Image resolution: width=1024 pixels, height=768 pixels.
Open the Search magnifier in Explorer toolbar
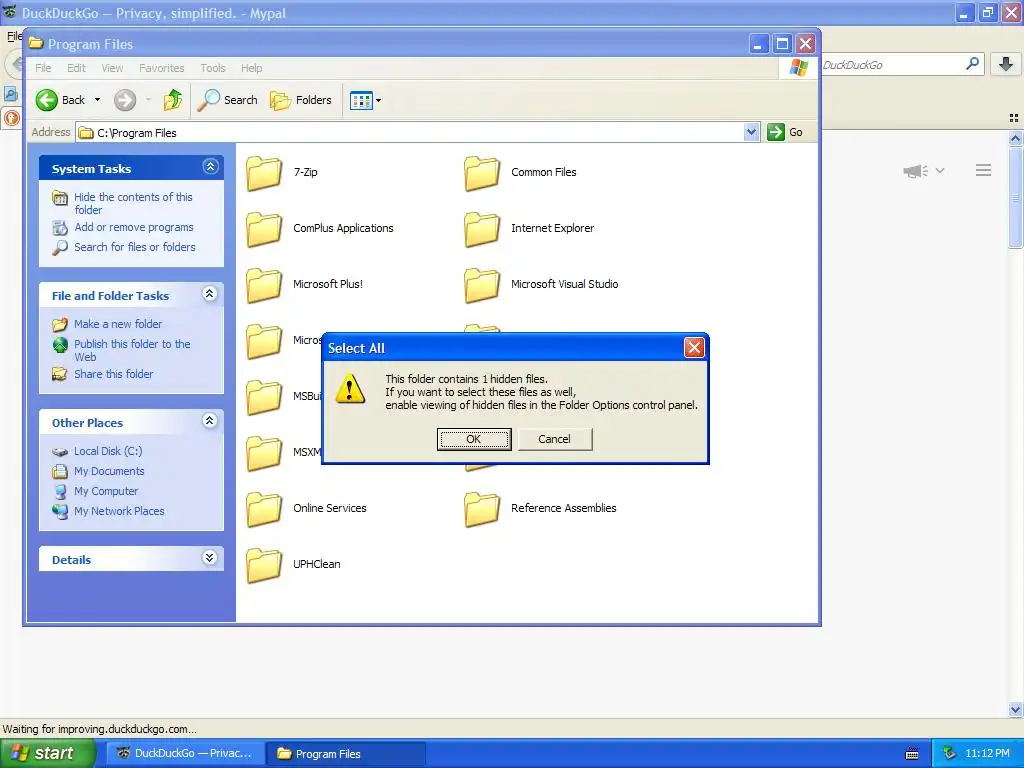pos(228,100)
